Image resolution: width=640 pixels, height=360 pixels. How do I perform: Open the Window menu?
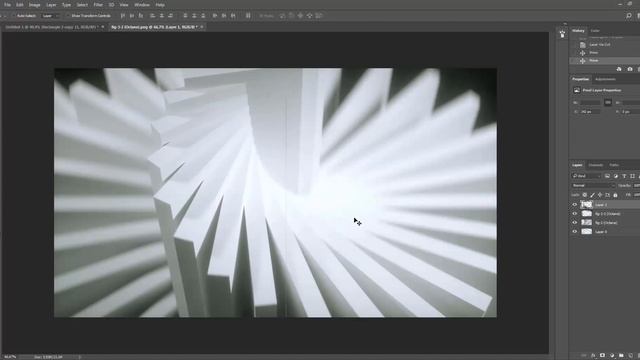142,5
